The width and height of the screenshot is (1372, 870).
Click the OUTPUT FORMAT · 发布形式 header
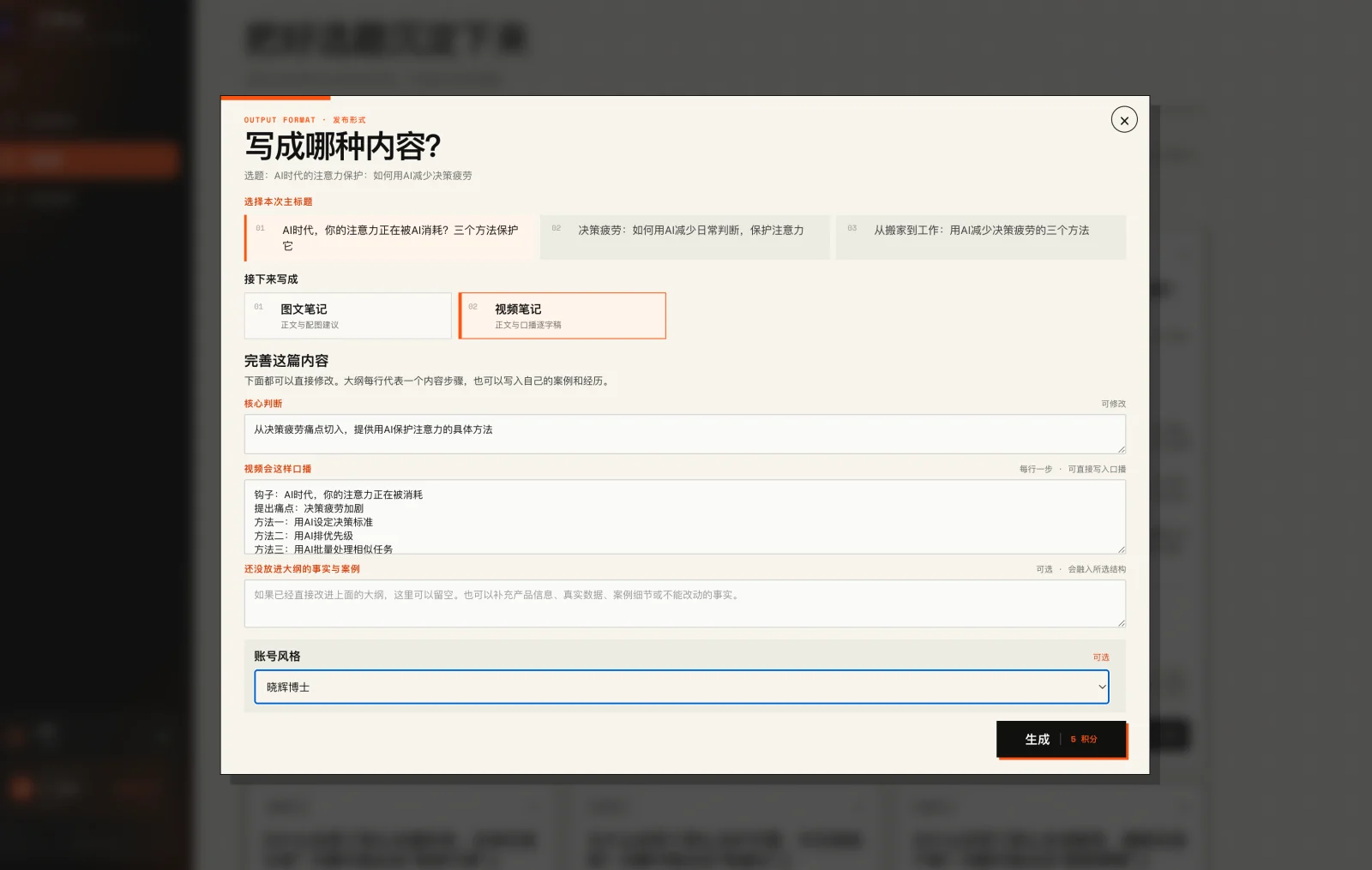click(304, 120)
